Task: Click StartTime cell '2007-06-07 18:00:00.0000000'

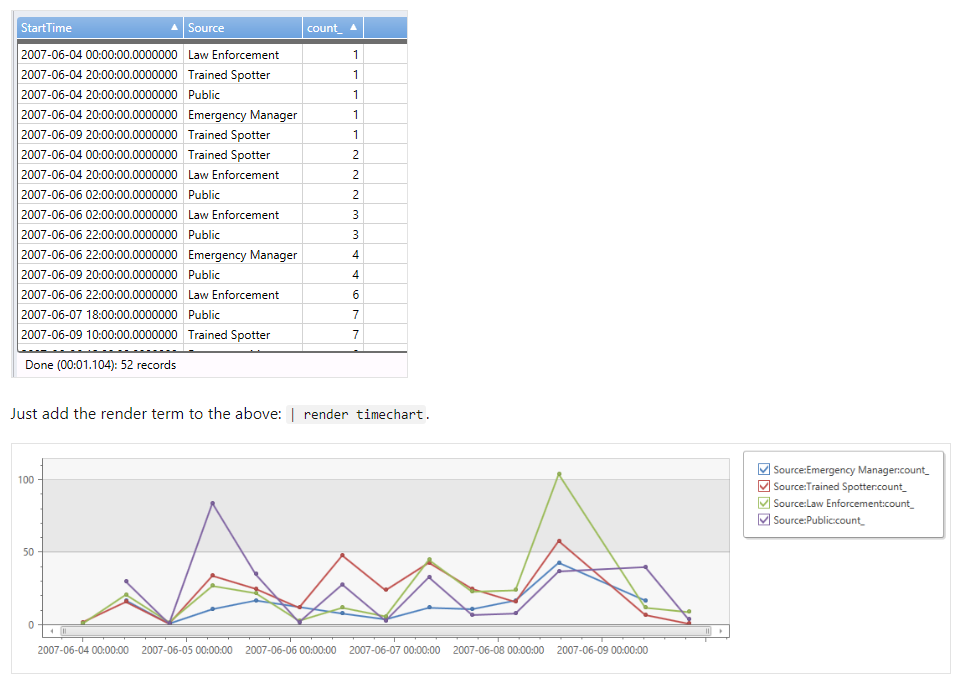Action: (x=100, y=315)
